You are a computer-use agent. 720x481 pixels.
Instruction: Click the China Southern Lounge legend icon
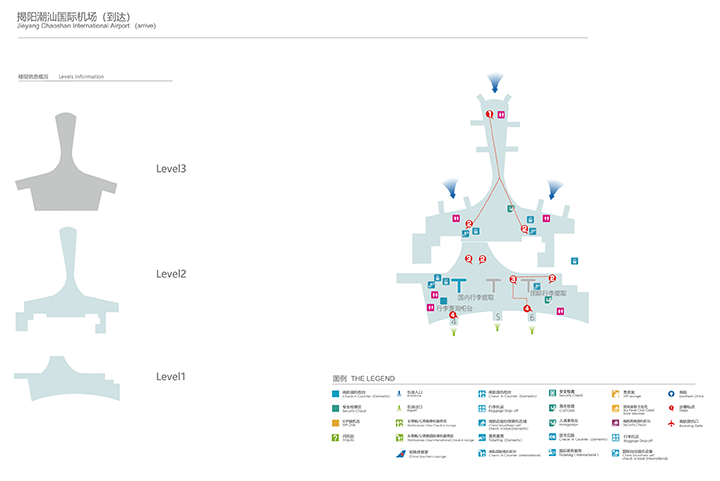coord(400,453)
